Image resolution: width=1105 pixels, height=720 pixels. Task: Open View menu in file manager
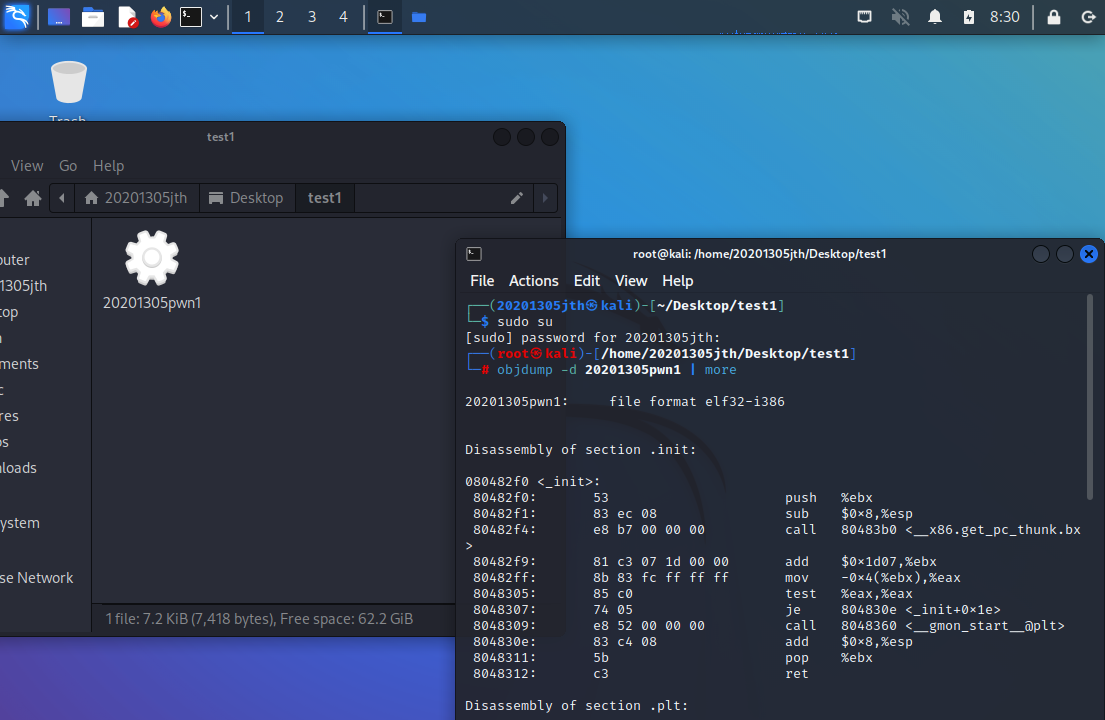click(x=27, y=166)
